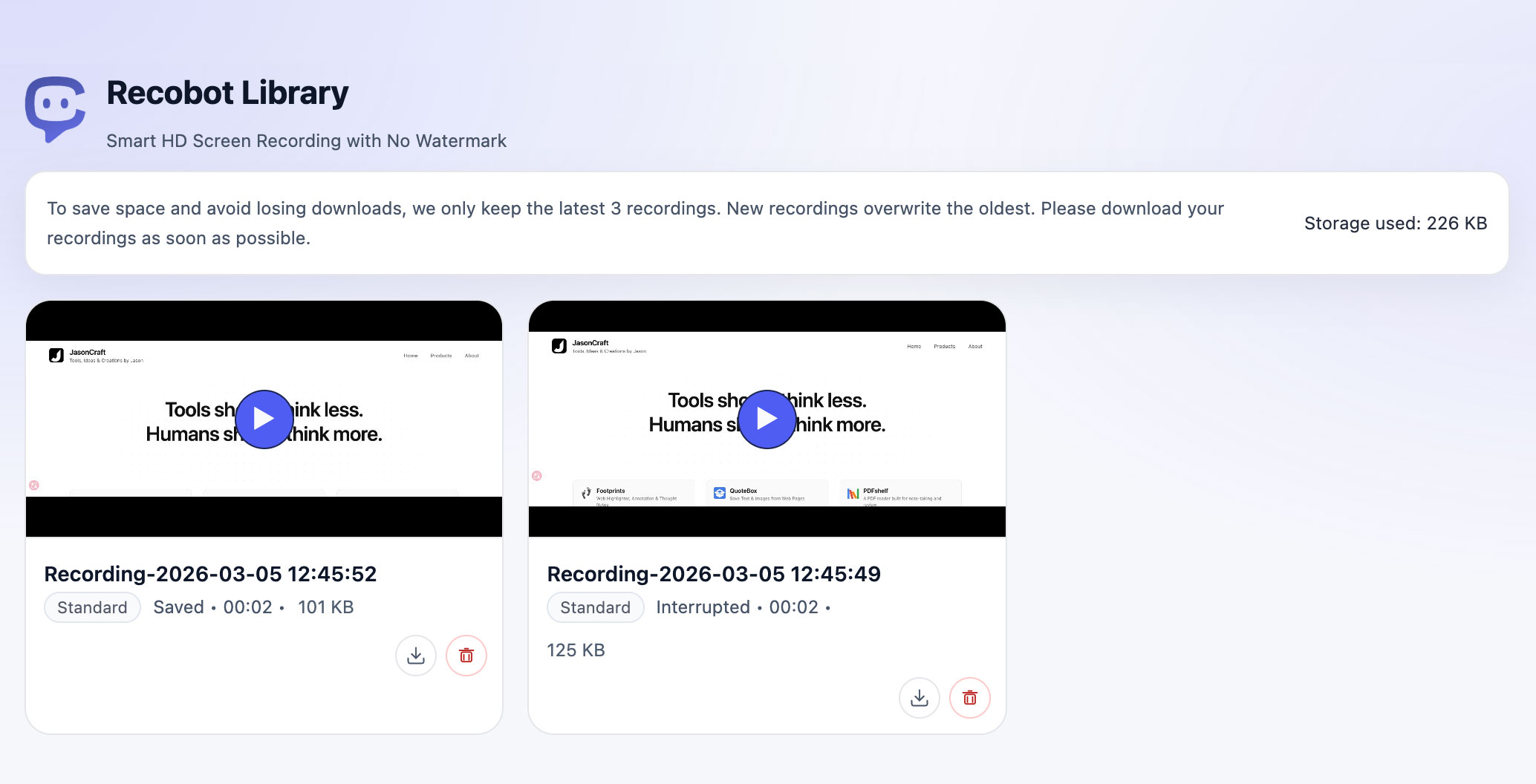Click the Recobot Library heading
This screenshot has height=784, width=1536.
227,93
